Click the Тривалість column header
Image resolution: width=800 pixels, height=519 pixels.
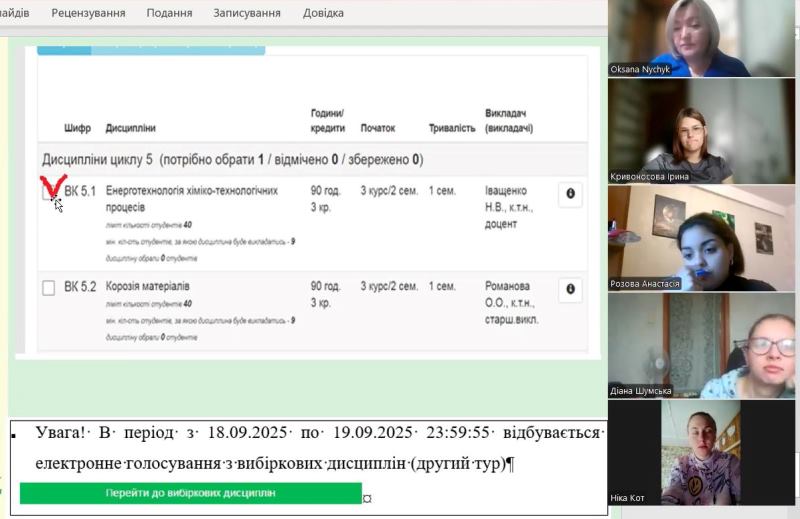(x=452, y=128)
